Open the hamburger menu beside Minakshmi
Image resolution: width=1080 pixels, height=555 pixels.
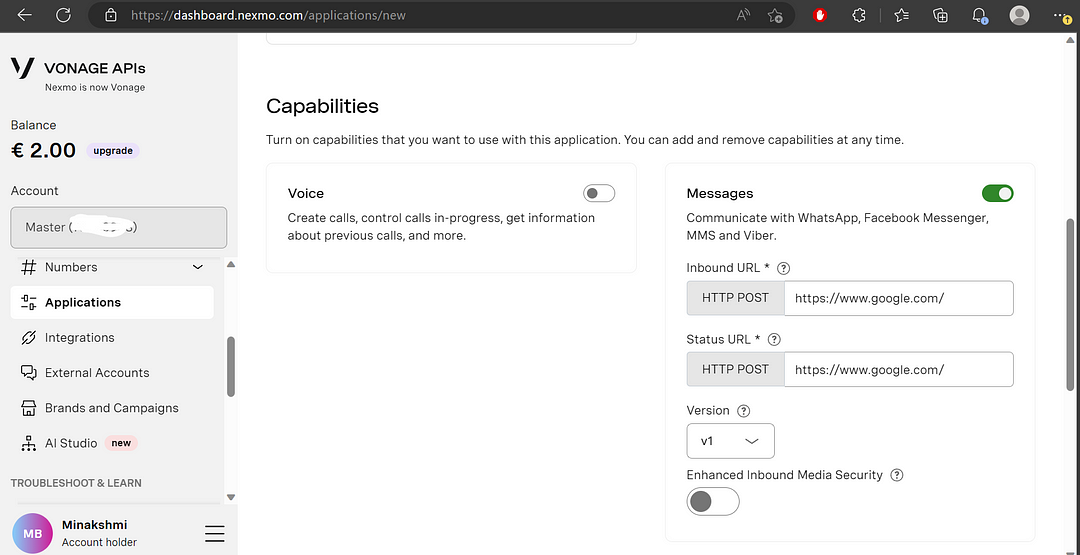coord(215,533)
